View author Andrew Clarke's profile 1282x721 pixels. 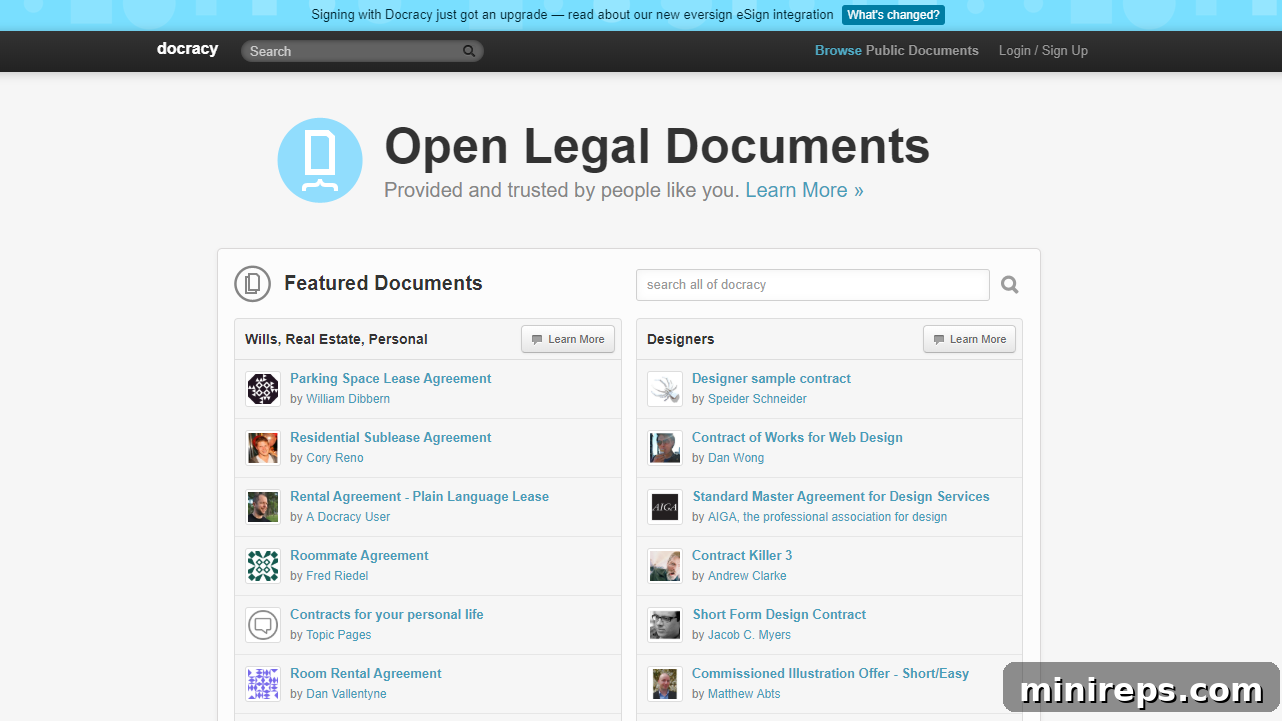click(x=747, y=575)
